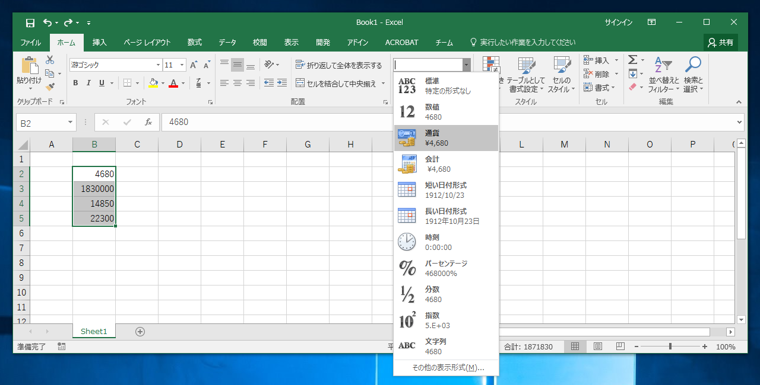
Task: Click the Borders grid icon
Action: (127, 83)
